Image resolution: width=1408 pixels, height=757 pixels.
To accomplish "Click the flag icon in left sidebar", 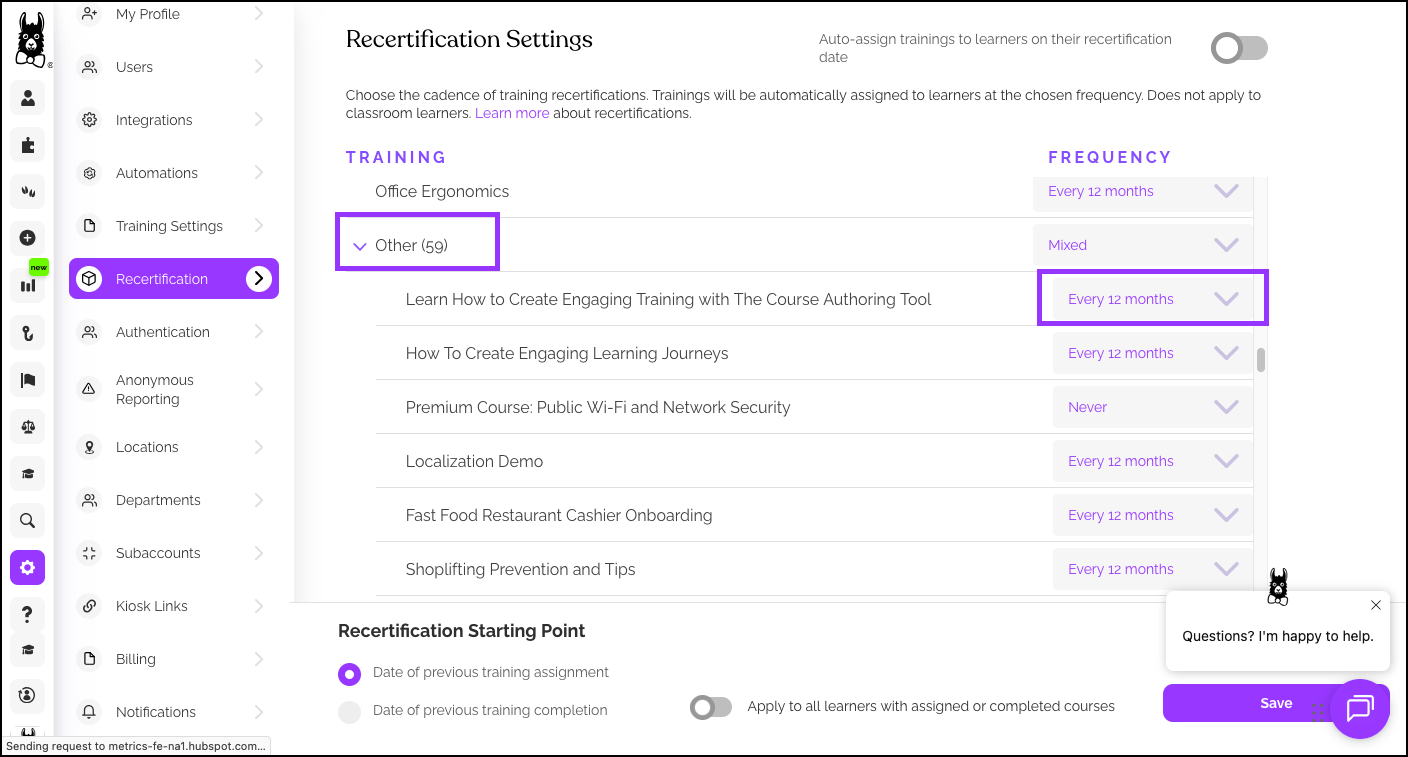I will (28, 380).
